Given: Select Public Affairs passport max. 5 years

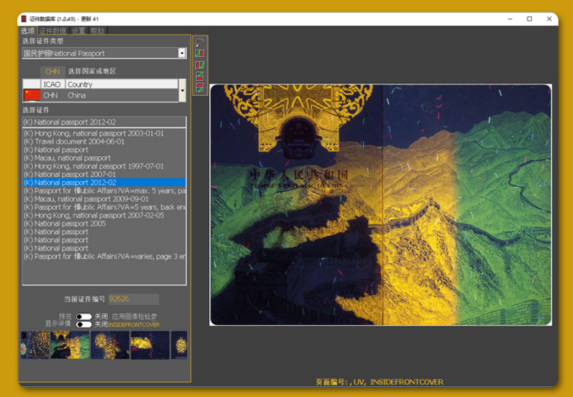Looking at the screenshot, I should tap(104, 191).
